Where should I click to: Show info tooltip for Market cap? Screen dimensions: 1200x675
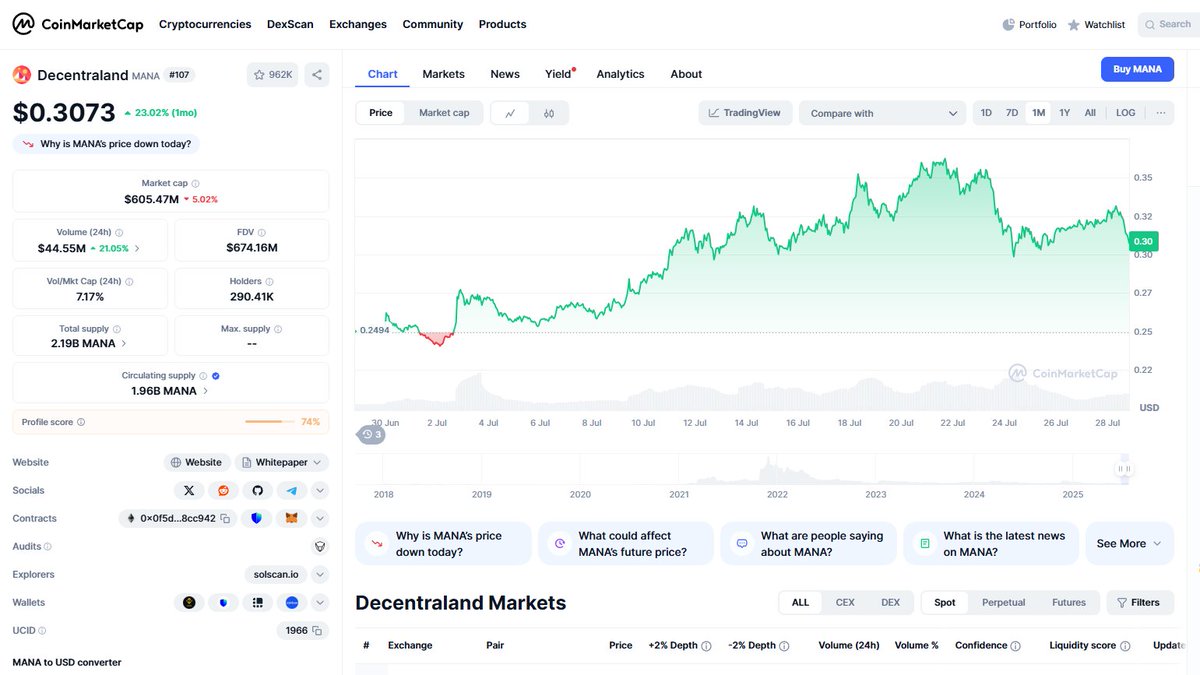point(195,184)
